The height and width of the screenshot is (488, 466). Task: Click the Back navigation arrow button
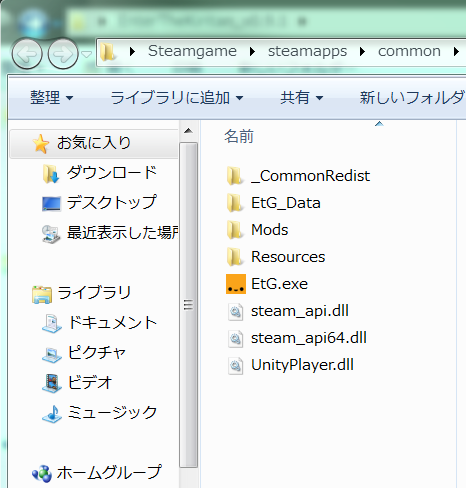pyautogui.click(x=27, y=54)
